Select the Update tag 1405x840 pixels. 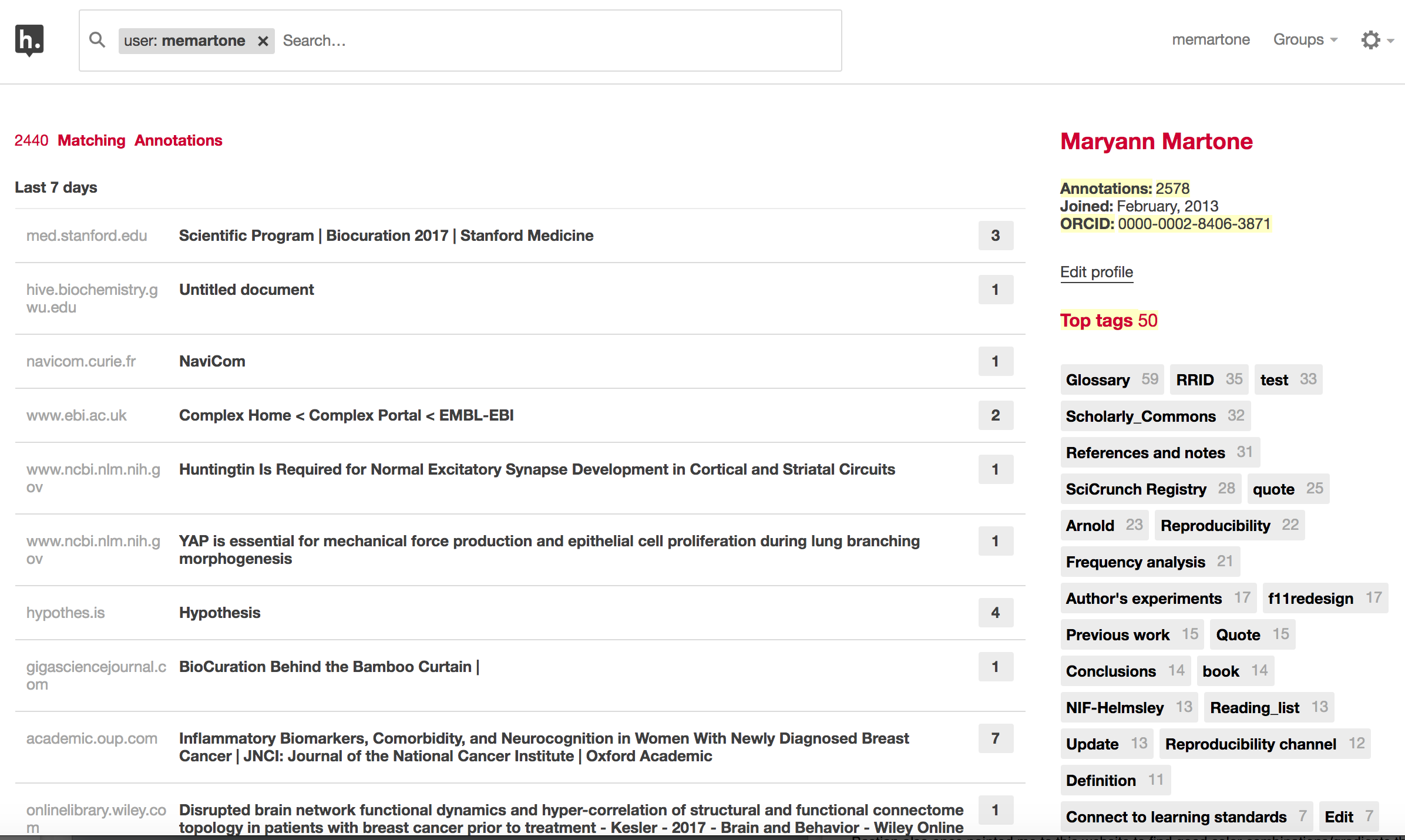(1107, 744)
